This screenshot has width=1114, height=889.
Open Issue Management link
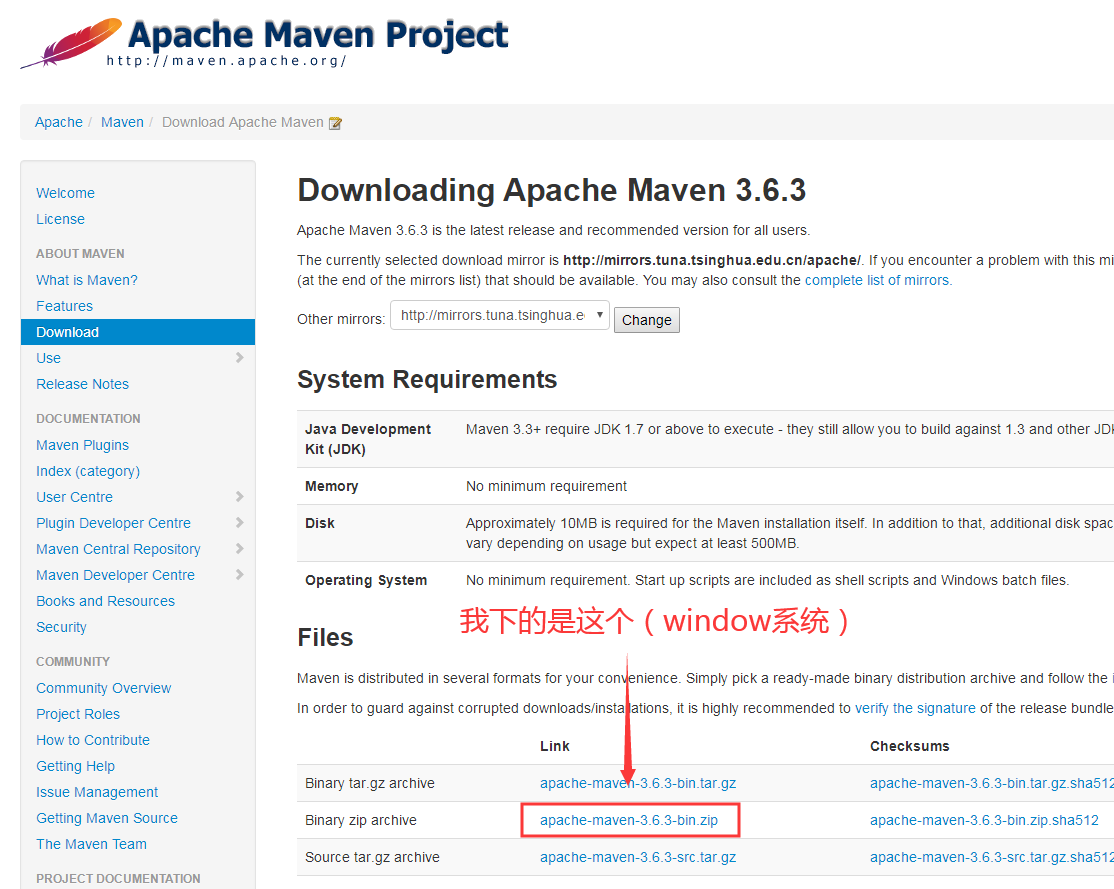coord(97,792)
